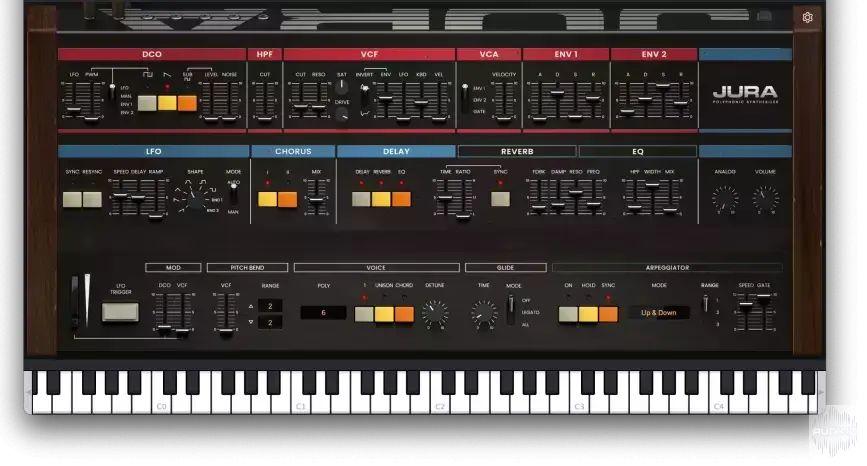Toggle the LFO SYNC button
The width and height of the screenshot is (867, 466).
point(72,200)
